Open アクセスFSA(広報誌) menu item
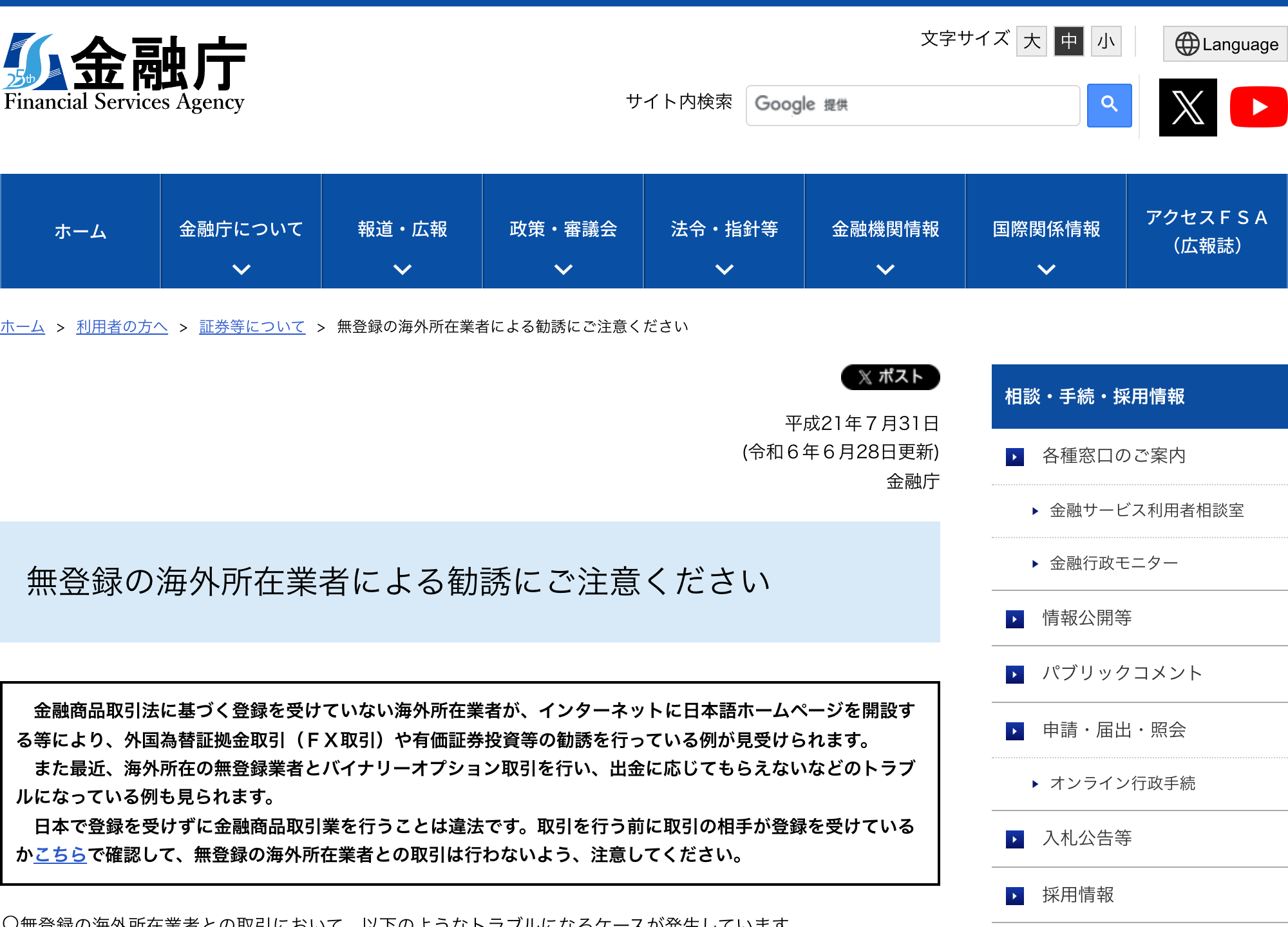 point(1207,231)
